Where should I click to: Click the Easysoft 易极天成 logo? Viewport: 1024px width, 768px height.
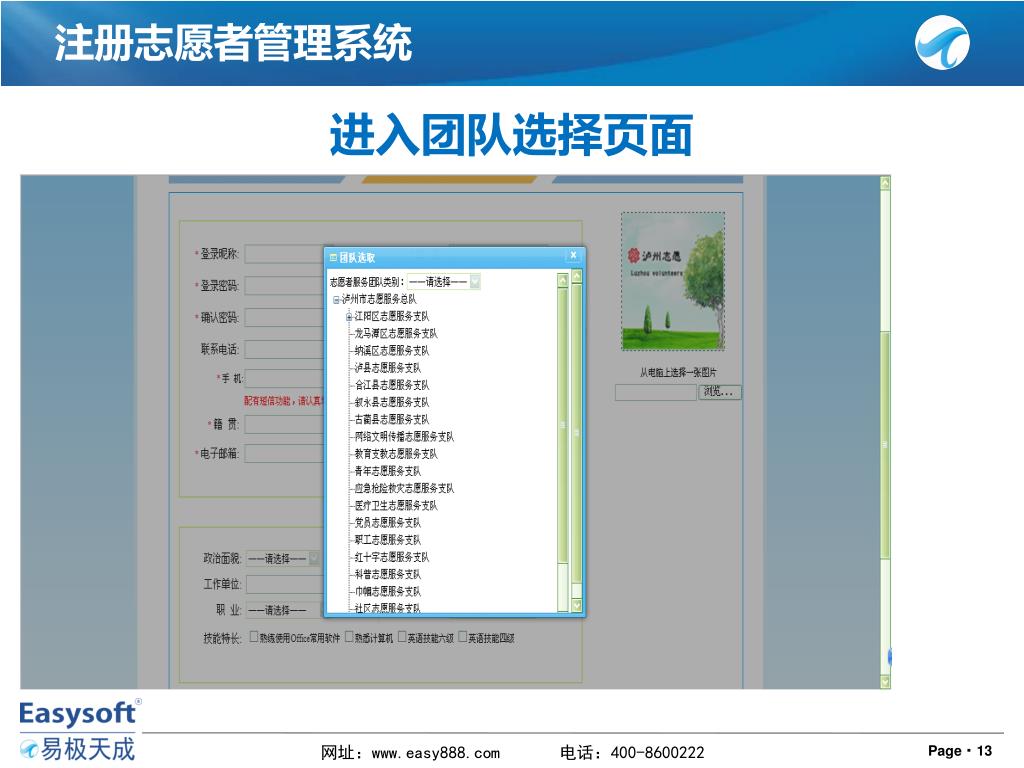pos(78,730)
